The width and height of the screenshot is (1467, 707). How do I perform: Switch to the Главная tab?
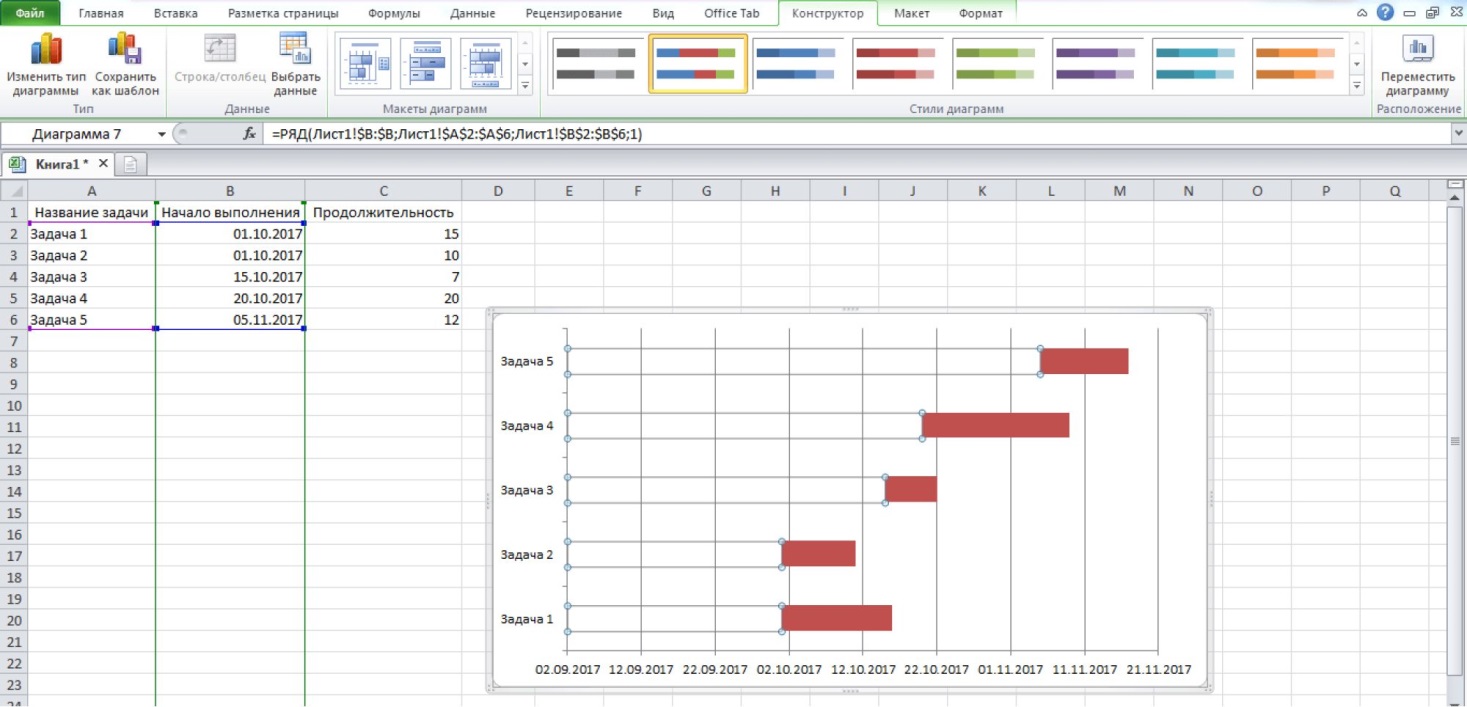(x=101, y=13)
